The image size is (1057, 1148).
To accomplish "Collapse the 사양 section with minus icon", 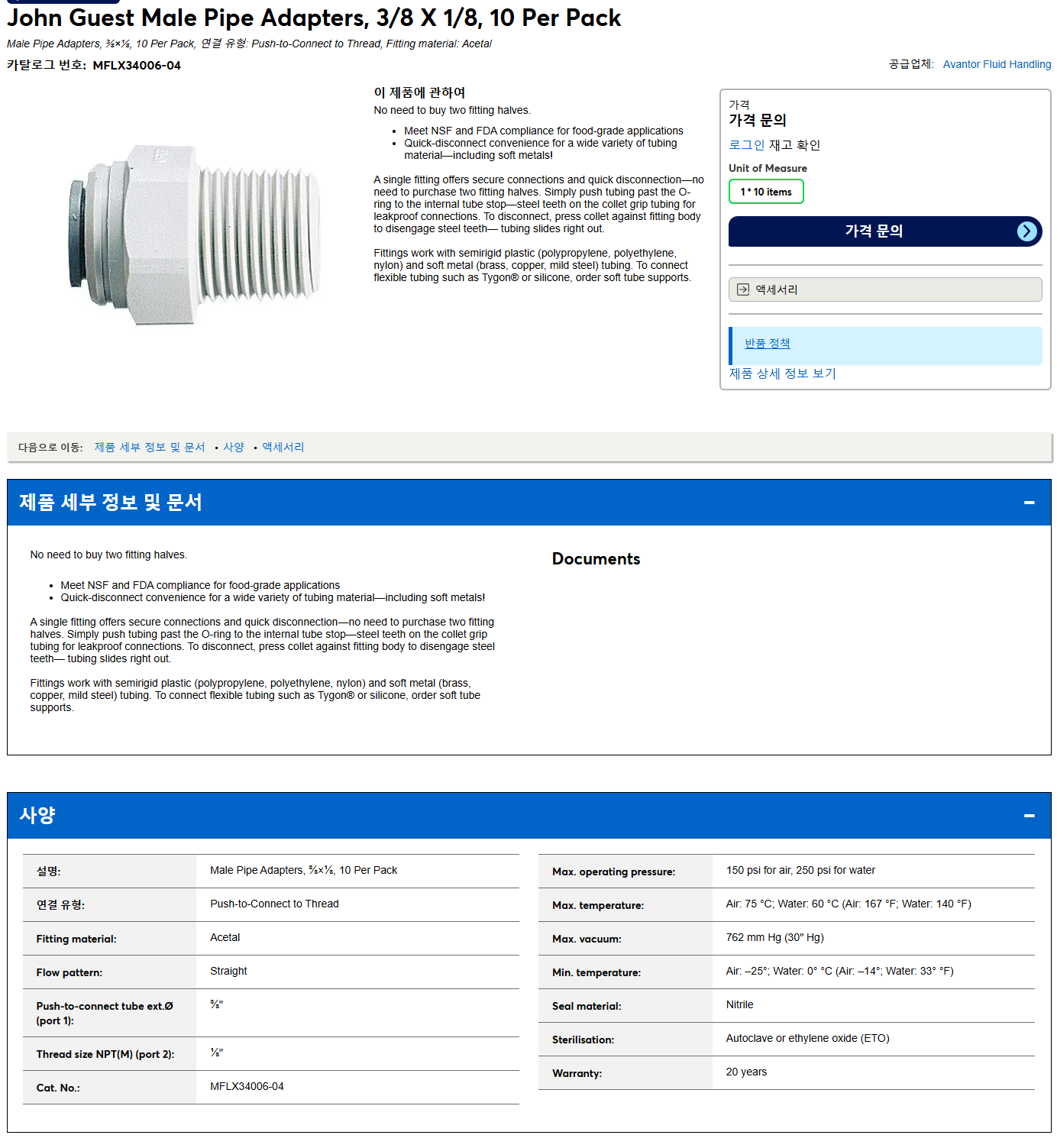I will [1030, 816].
